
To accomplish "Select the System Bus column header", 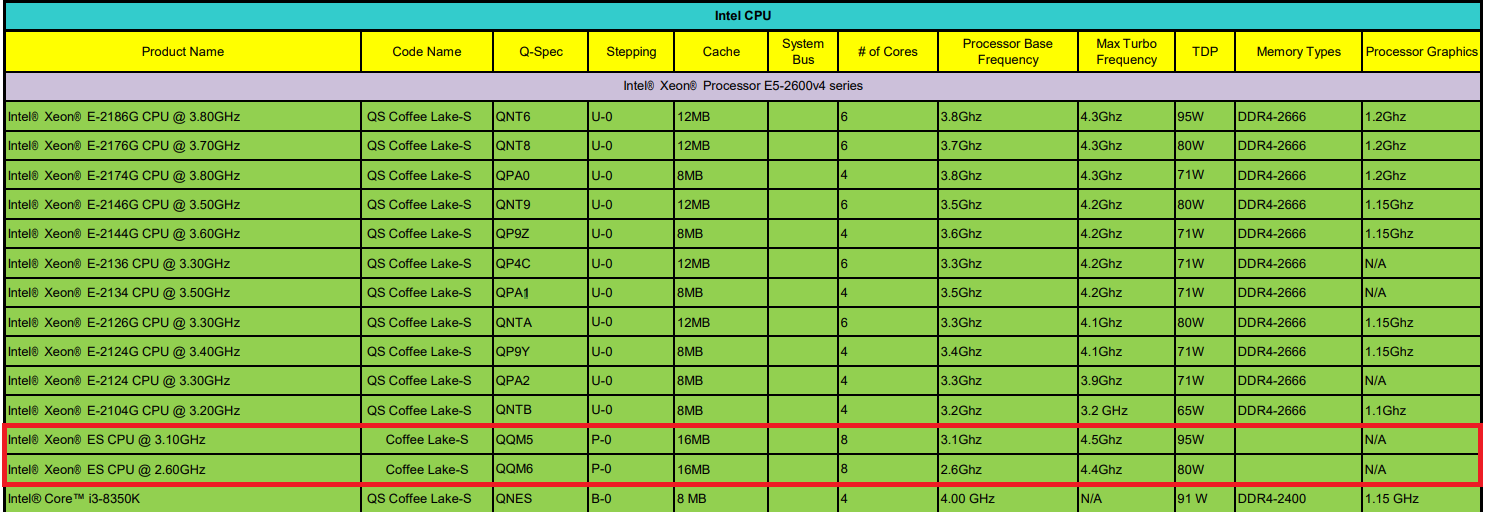I will [803, 51].
